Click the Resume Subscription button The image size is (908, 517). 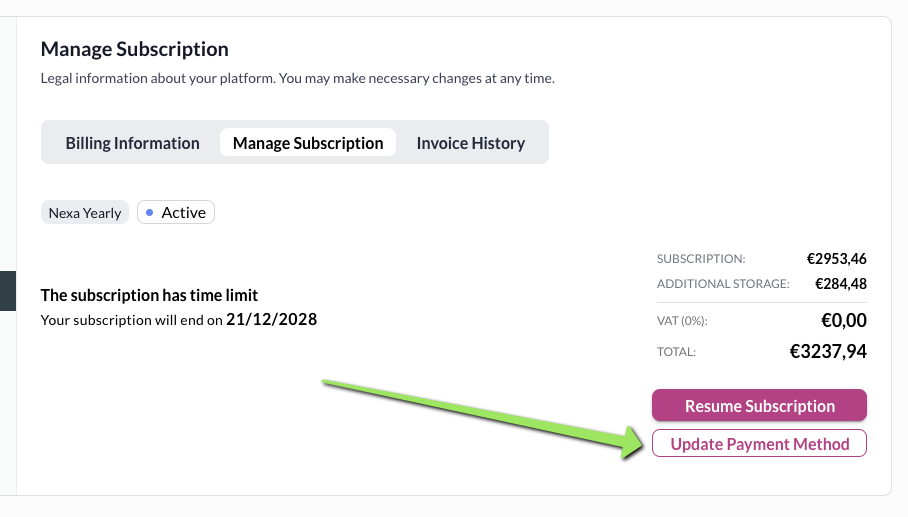tap(759, 406)
